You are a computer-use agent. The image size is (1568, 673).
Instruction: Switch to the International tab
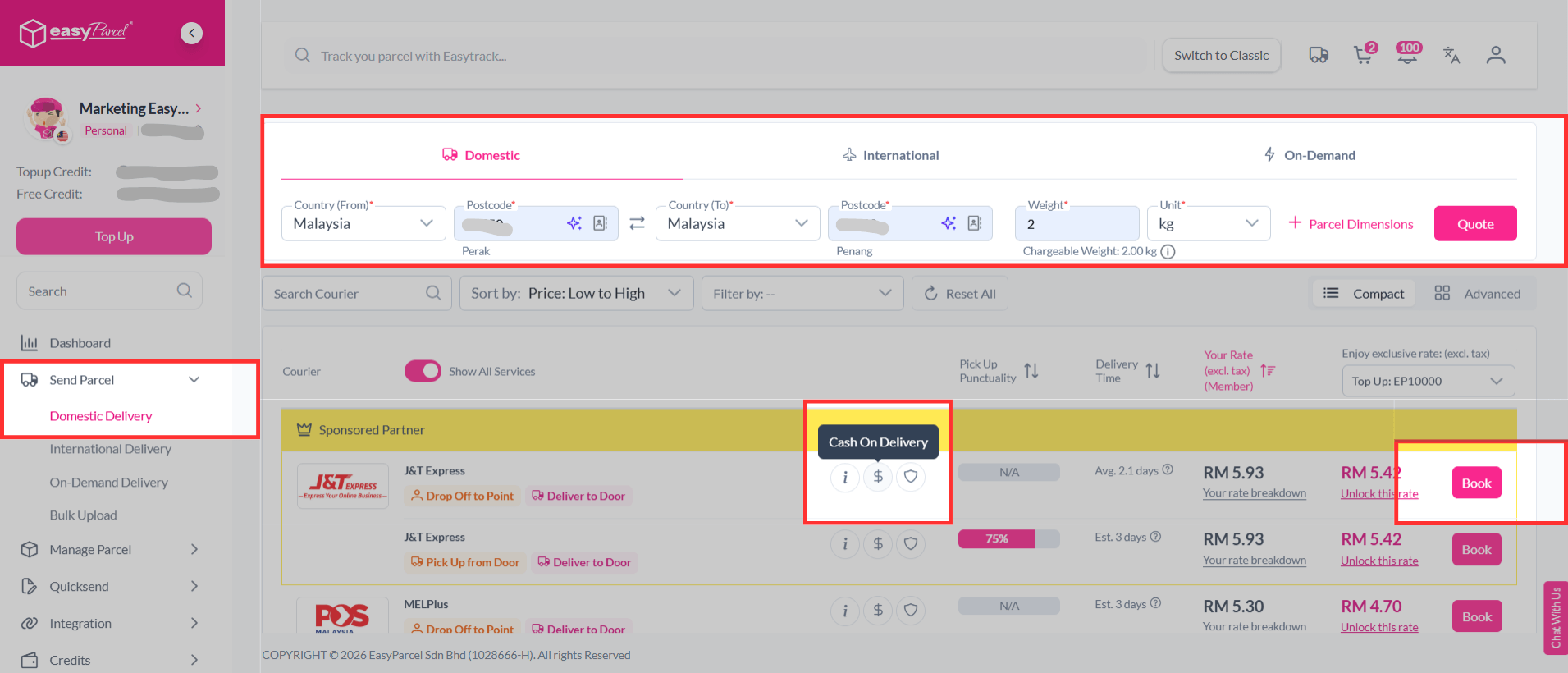(x=891, y=155)
